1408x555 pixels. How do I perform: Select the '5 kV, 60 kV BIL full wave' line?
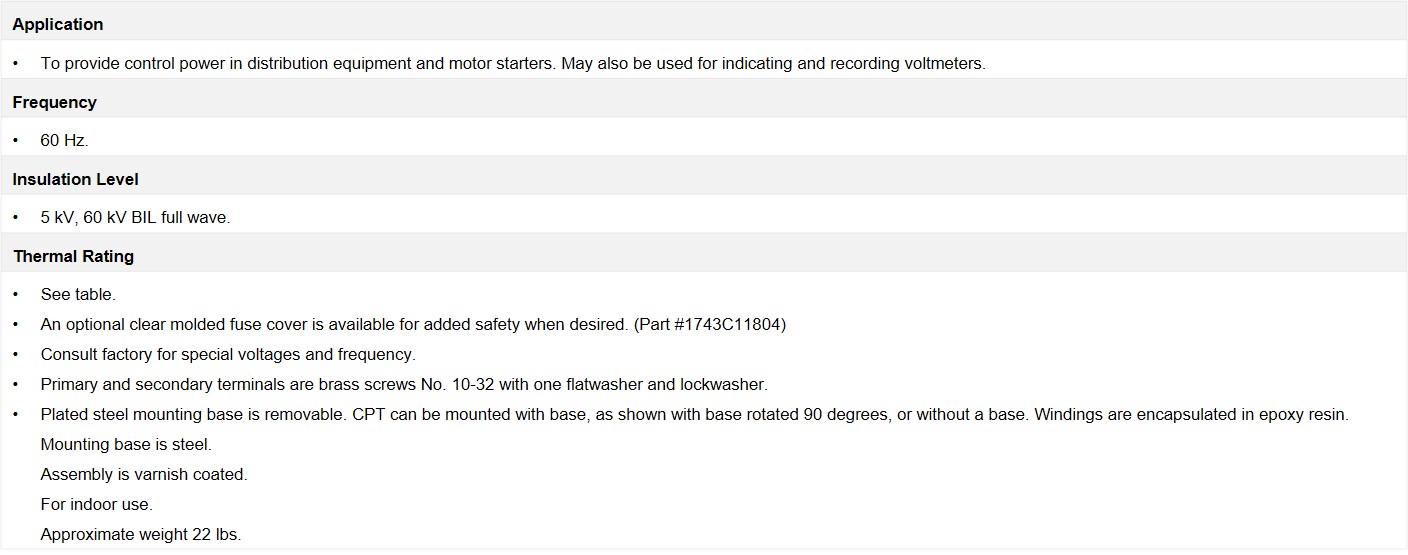point(135,217)
